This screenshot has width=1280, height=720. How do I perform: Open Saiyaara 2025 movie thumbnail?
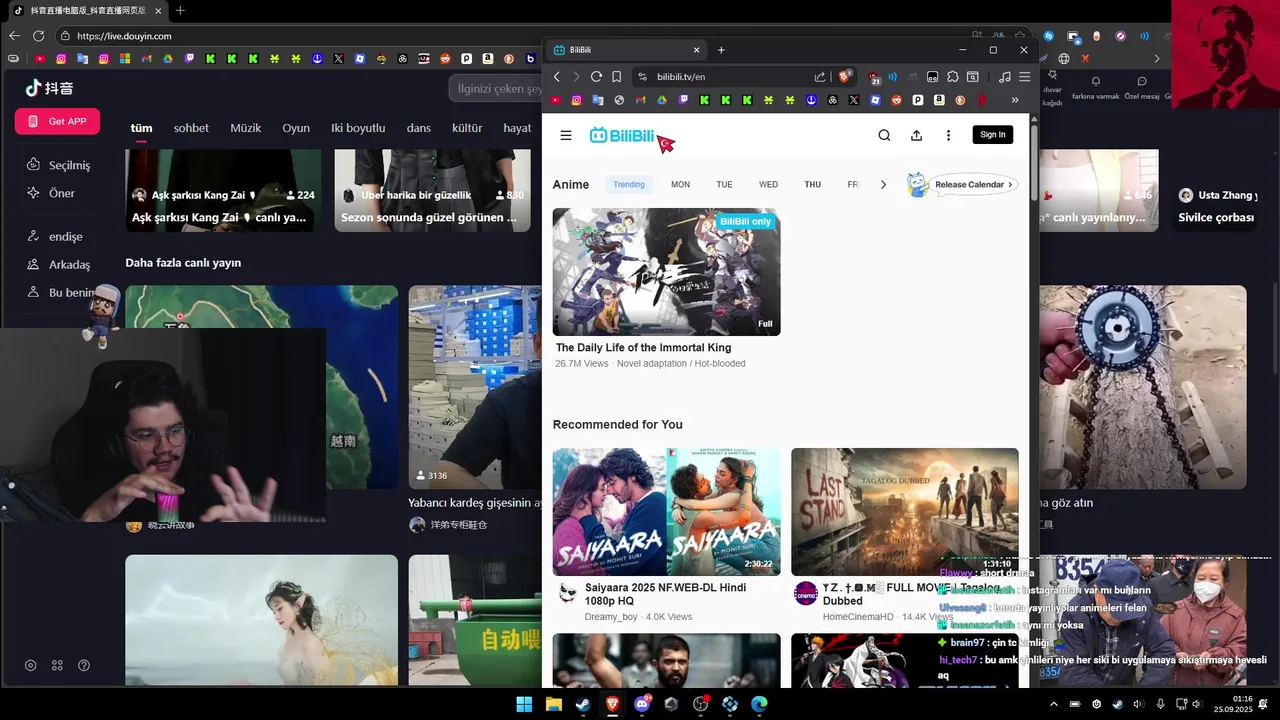tap(666, 512)
